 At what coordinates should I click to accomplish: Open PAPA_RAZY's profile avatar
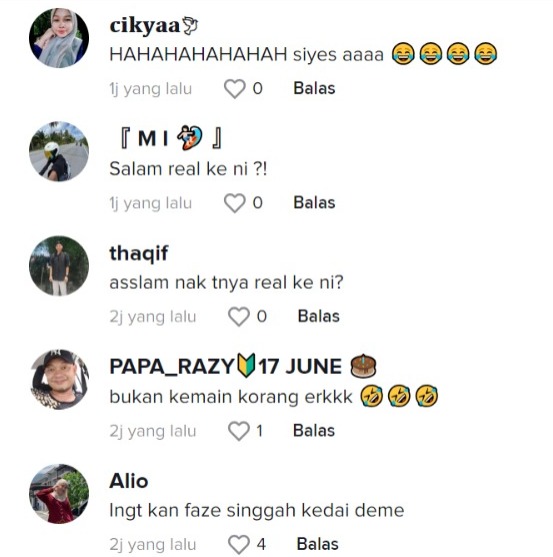click(x=59, y=380)
